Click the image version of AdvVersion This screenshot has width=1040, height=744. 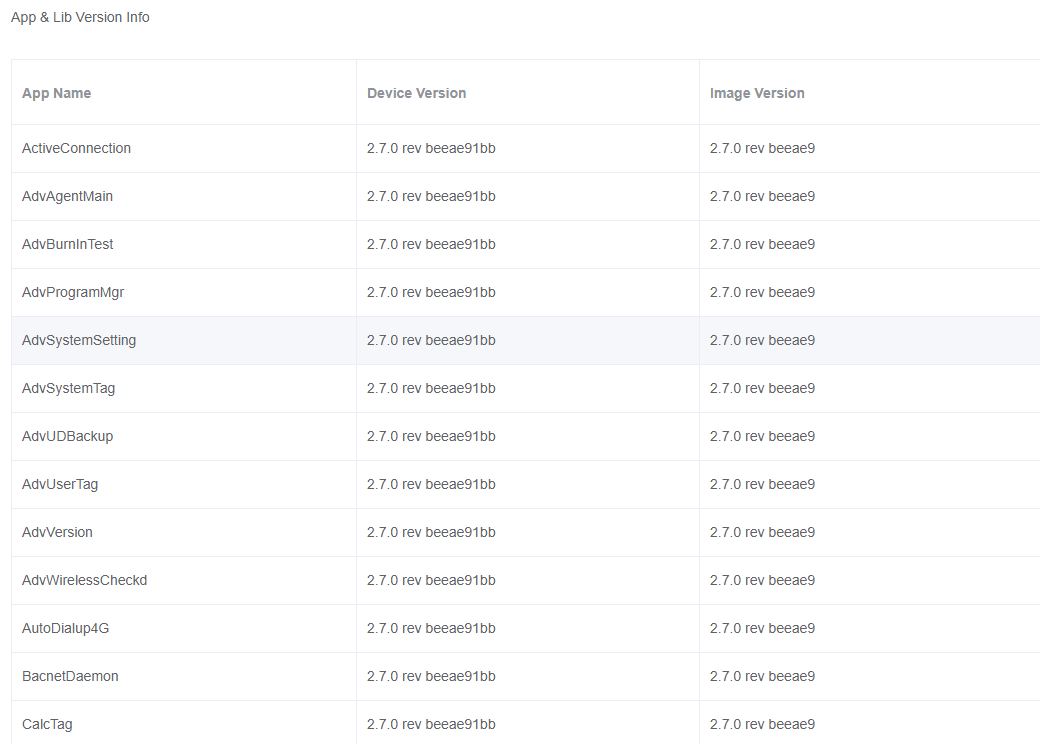[x=762, y=532]
